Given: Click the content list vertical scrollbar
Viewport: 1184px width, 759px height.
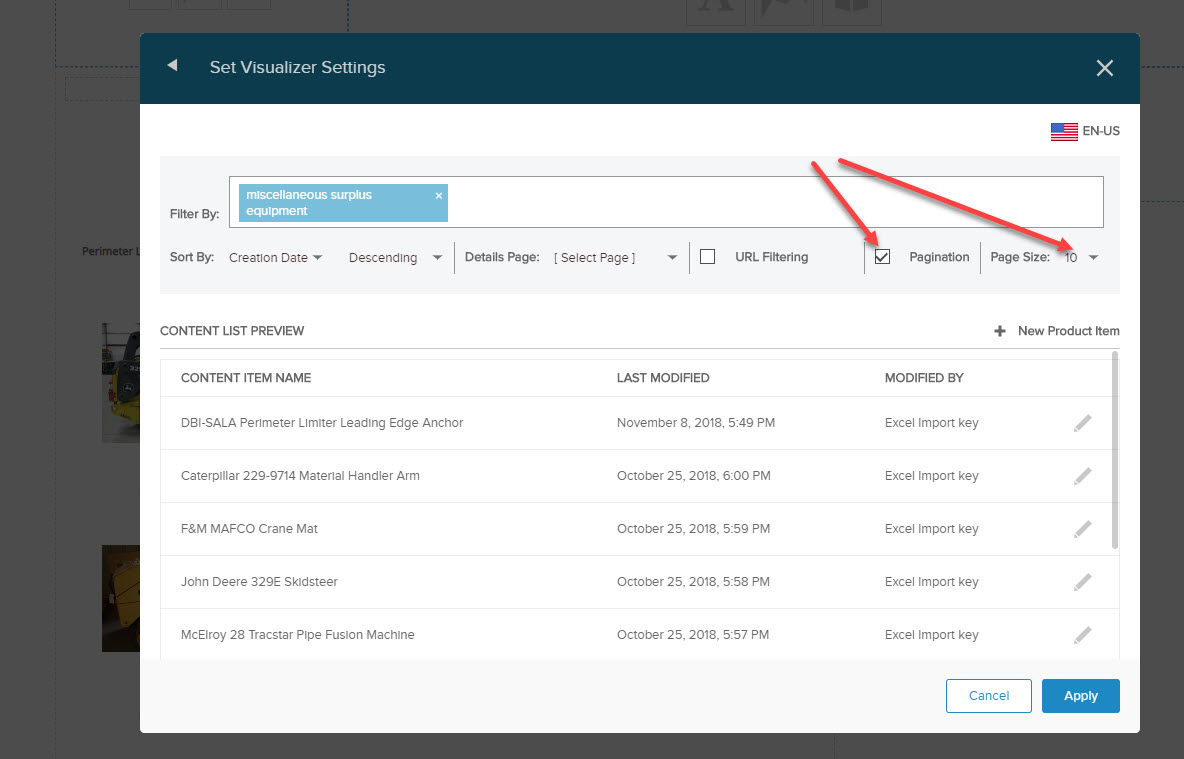Looking at the screenshot, I should pyautogui.click(x=1114, y=450).
